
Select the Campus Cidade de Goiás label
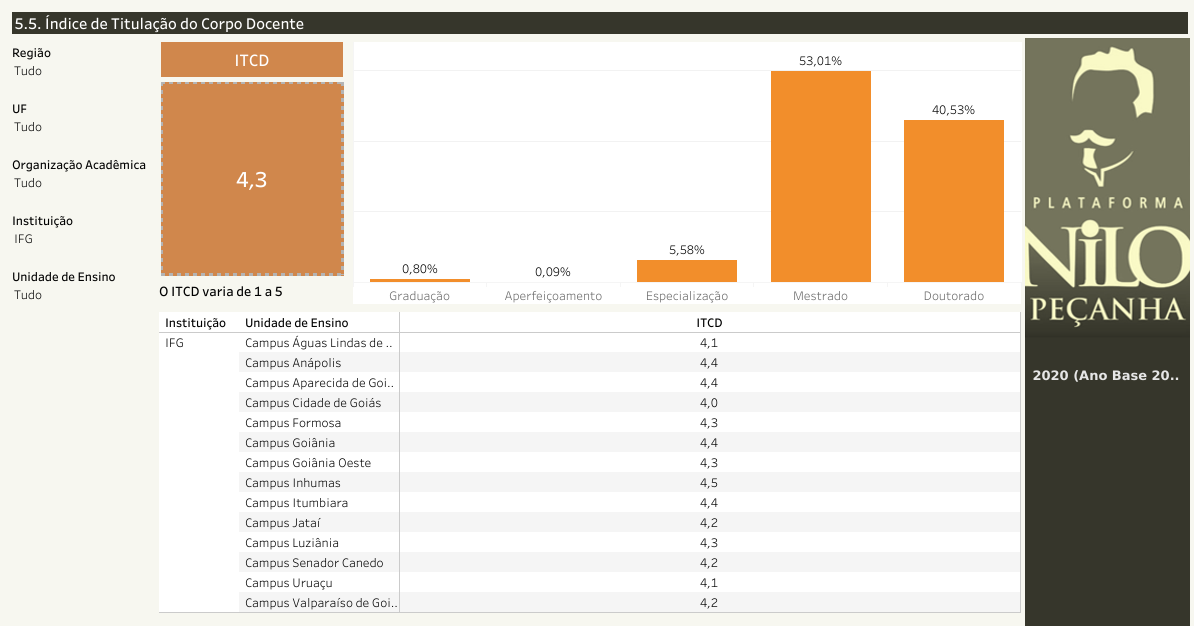pos(313,403)
